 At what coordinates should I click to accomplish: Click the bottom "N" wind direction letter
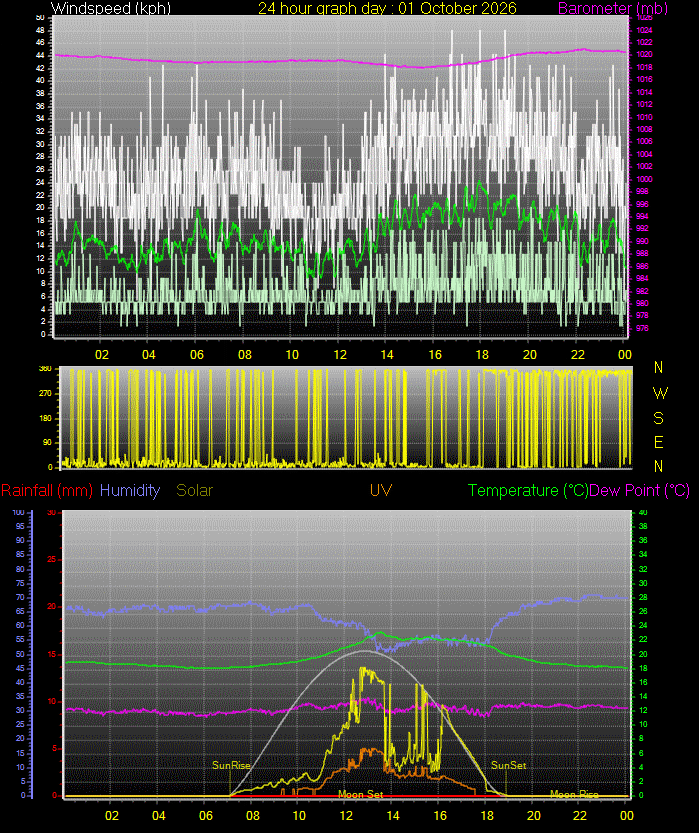click(659, 466)
